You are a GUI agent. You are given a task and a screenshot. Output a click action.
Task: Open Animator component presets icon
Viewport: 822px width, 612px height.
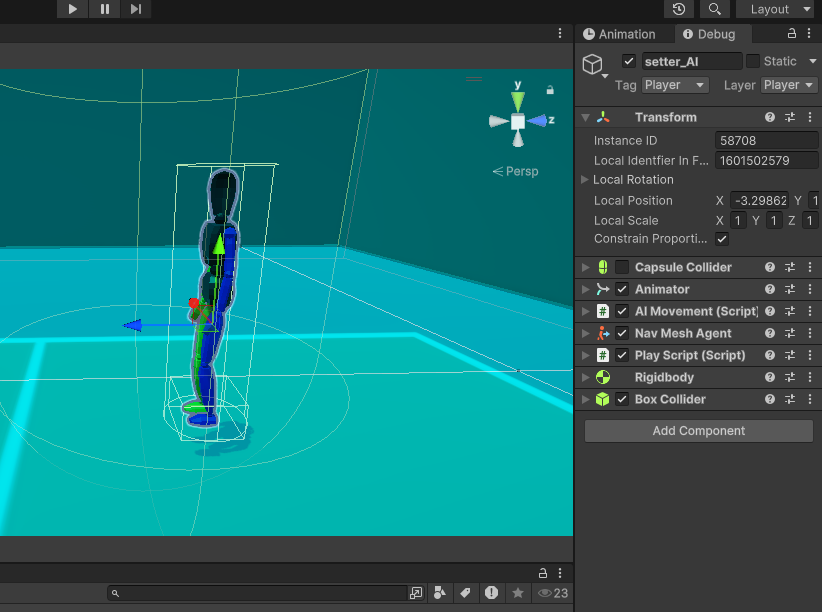click(x=790, y=290)
